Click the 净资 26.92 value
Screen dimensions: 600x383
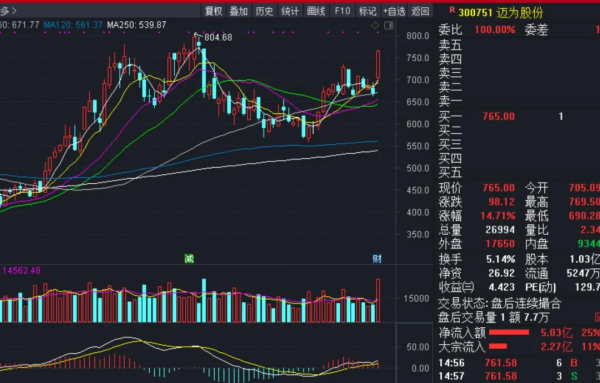pos(501,273)
